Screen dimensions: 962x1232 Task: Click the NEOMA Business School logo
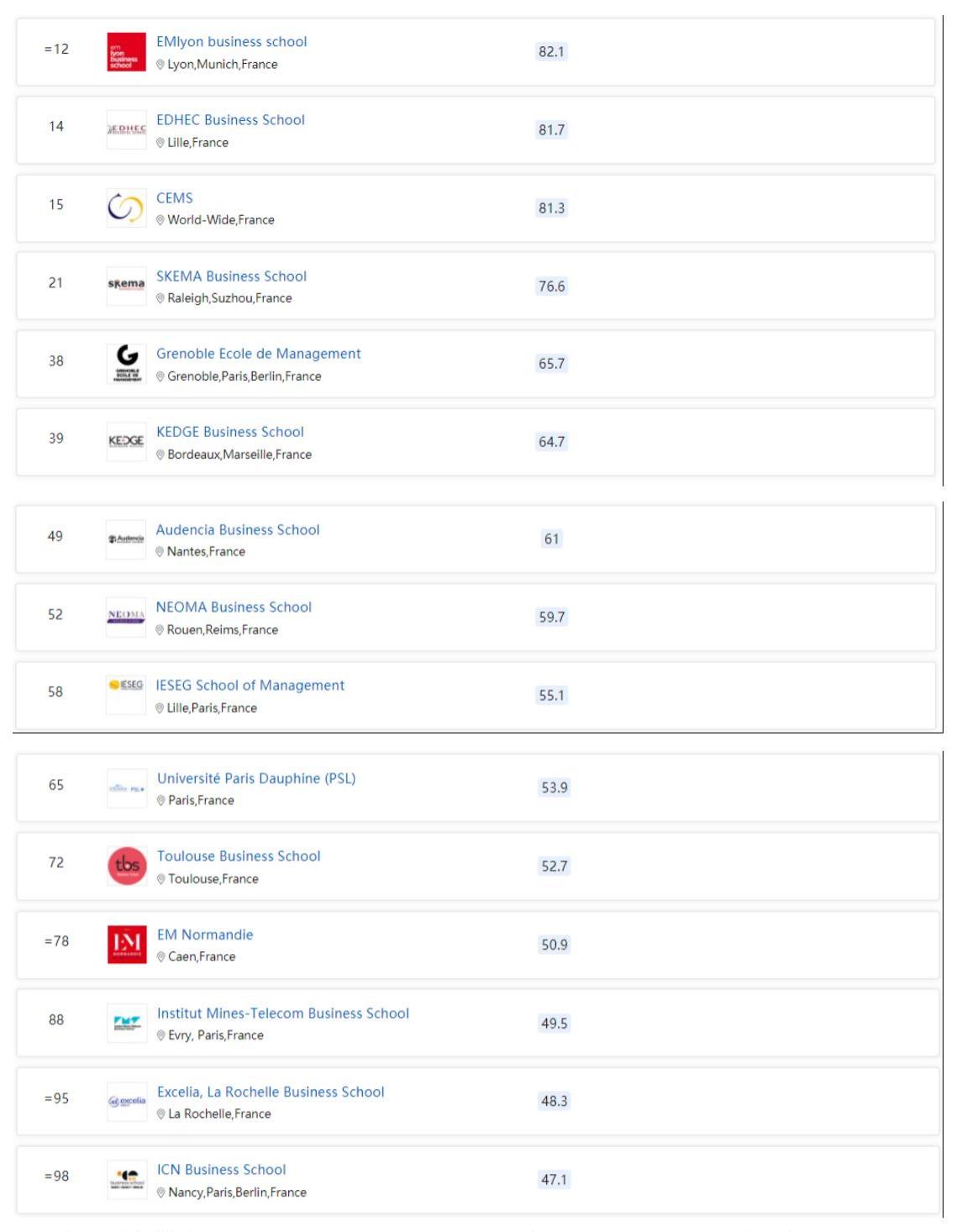coord(126,617)
